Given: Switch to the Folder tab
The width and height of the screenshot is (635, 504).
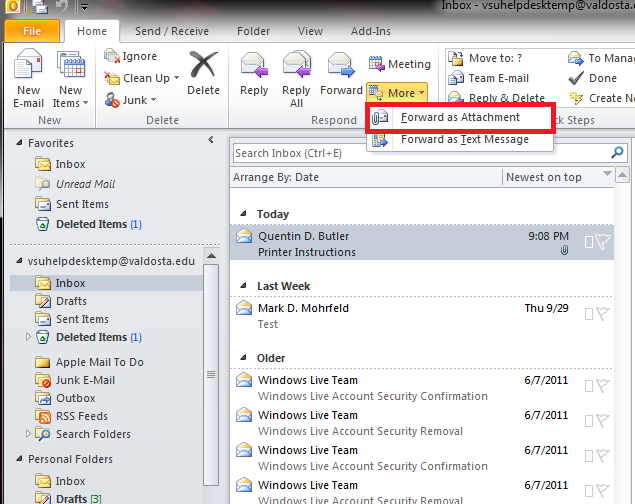Looking at the screenshot, I should point(254,31).
